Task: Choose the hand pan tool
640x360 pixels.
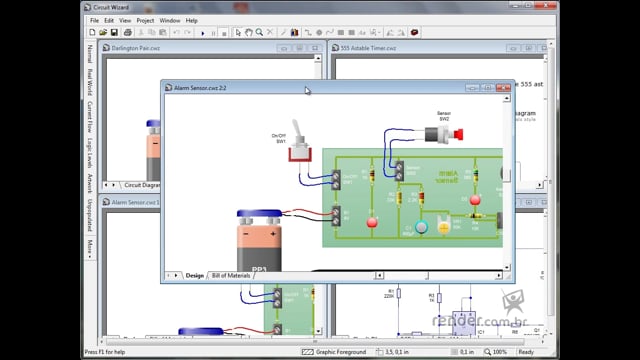Action: point(249,33)
